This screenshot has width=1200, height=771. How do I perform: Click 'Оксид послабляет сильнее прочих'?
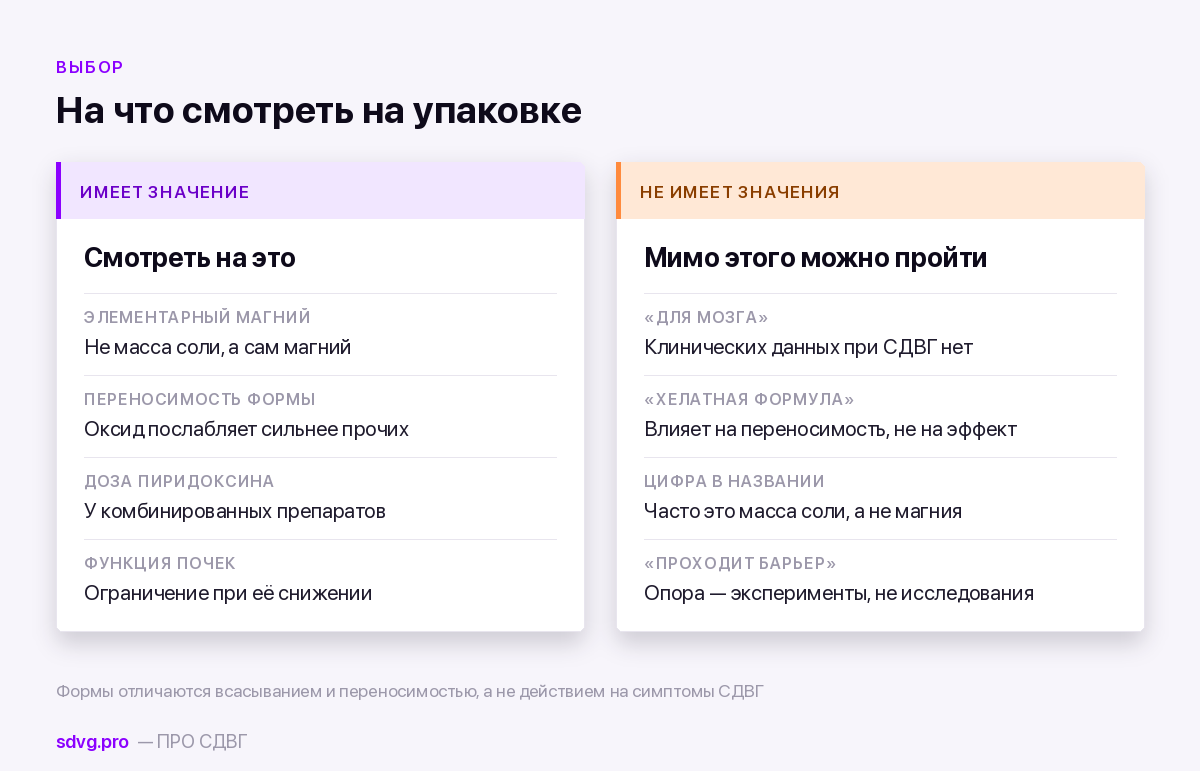246,429
